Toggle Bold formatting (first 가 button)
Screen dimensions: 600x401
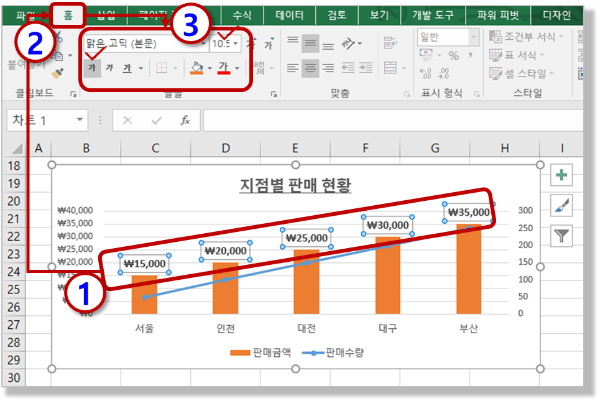pyautogui.click(x=92, y=68)
